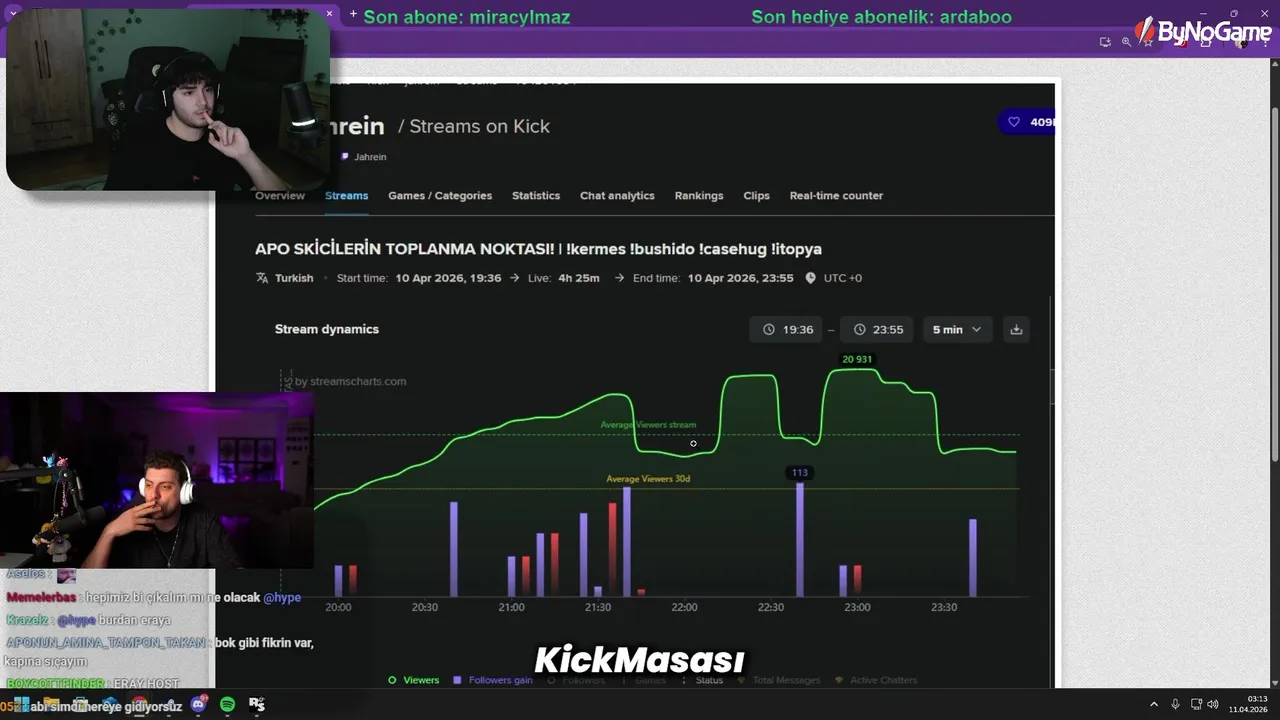Image resolution: width=1280 pixels, height=720 pixels.
Task: Toggle the Total Messages legend series
Action: point(779,680)
